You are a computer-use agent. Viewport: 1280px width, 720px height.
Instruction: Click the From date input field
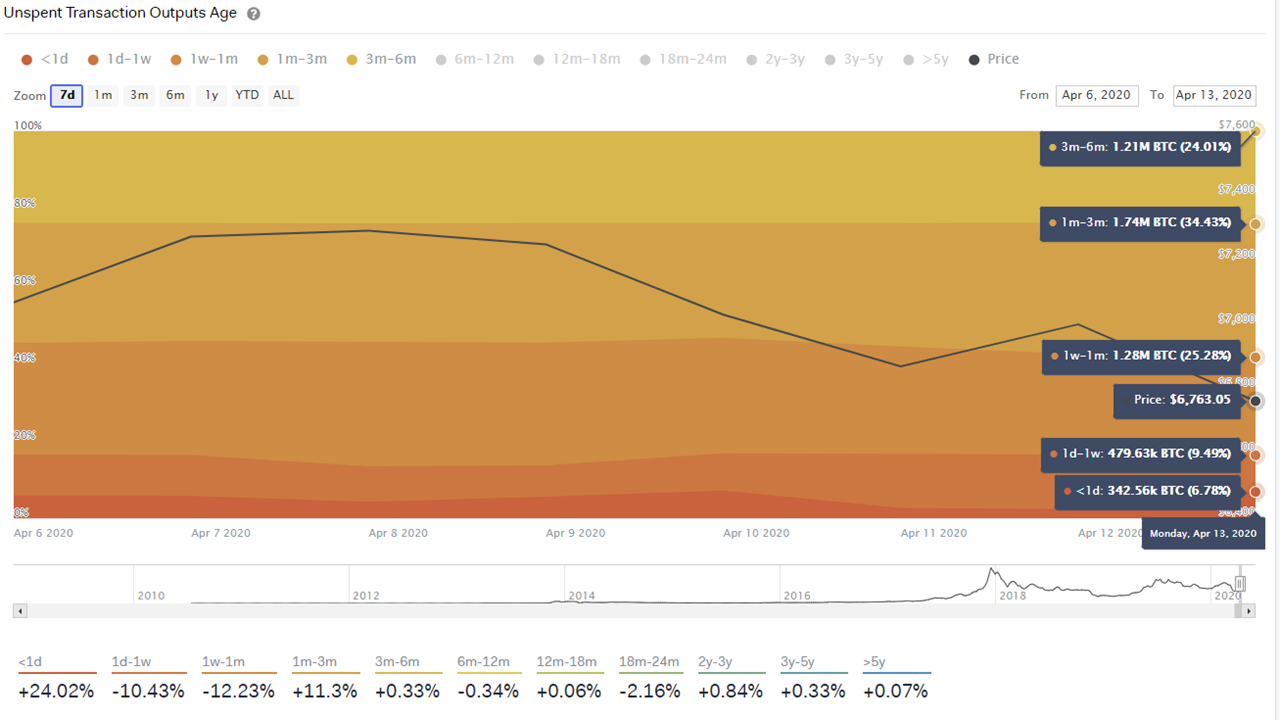(x=1096, y=95)
